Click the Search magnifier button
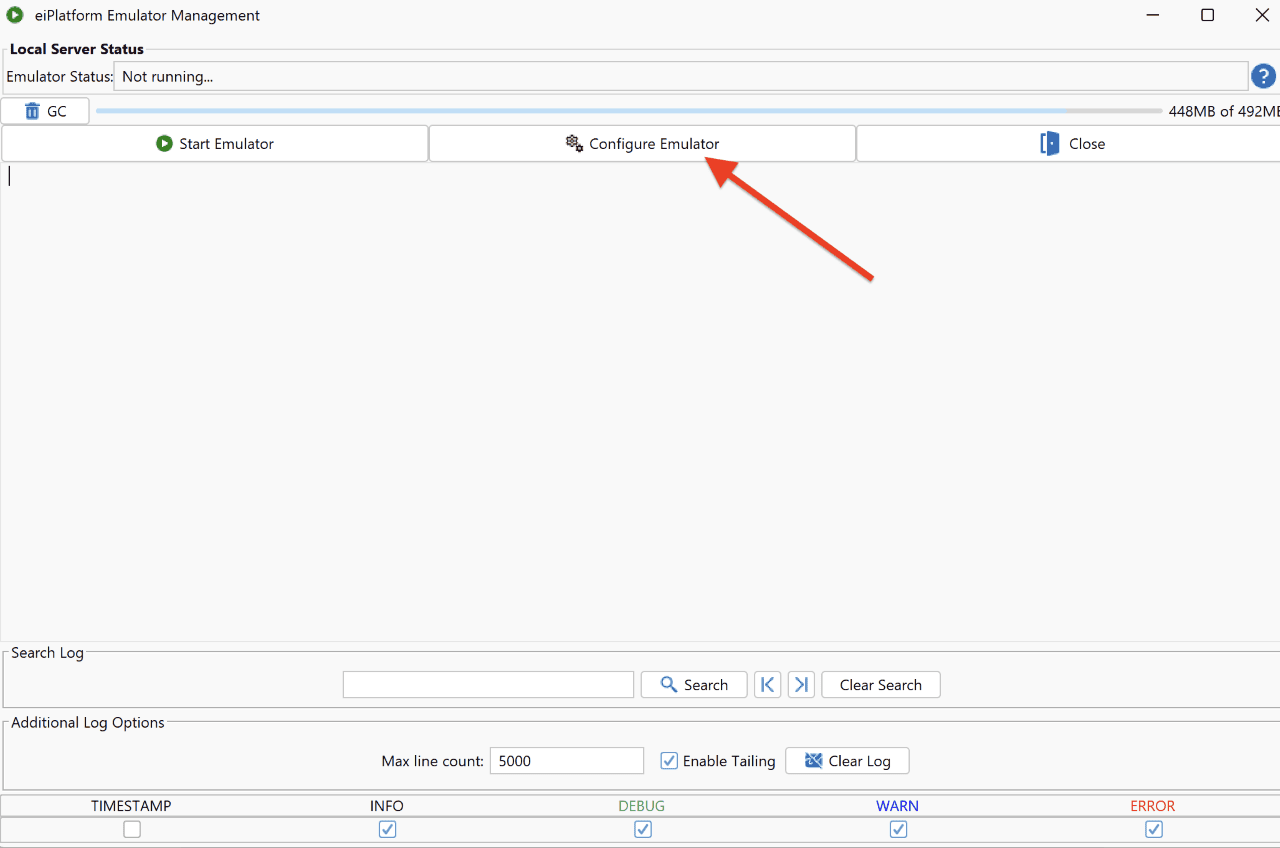Screen dimensions: 1280x848 point(694,685)
